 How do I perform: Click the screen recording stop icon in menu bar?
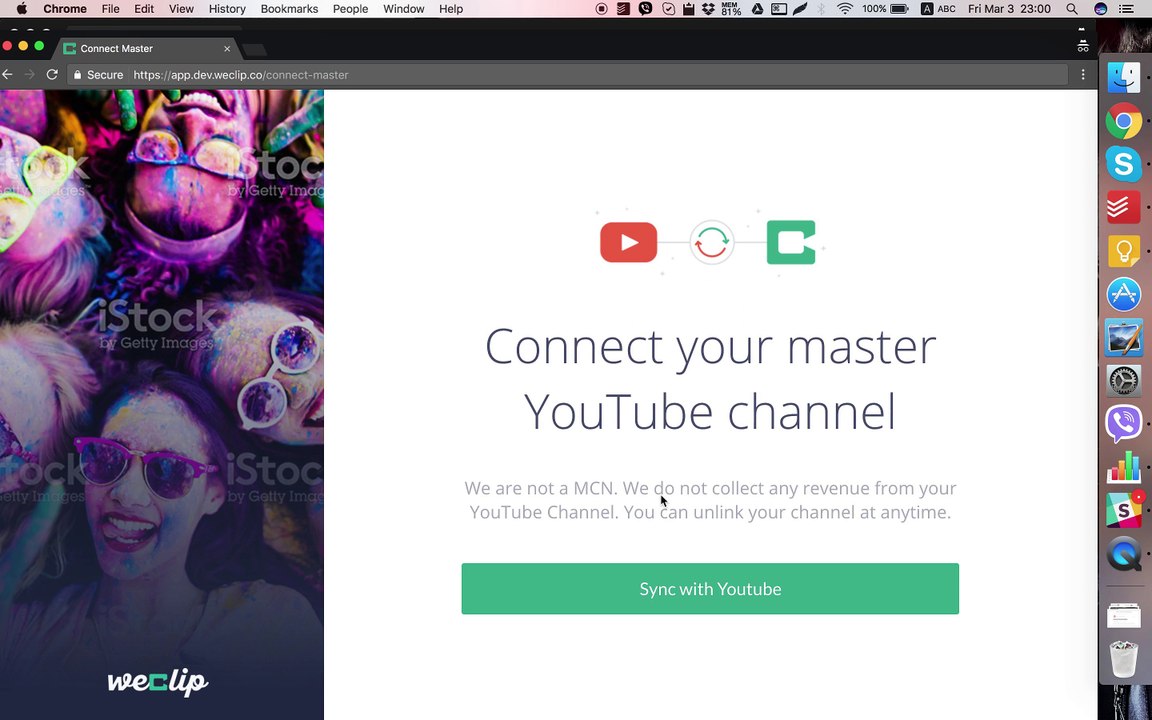(602, 9)
